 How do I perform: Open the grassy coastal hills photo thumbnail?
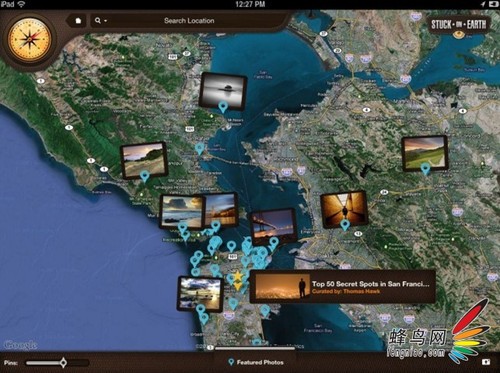point(144,160)
